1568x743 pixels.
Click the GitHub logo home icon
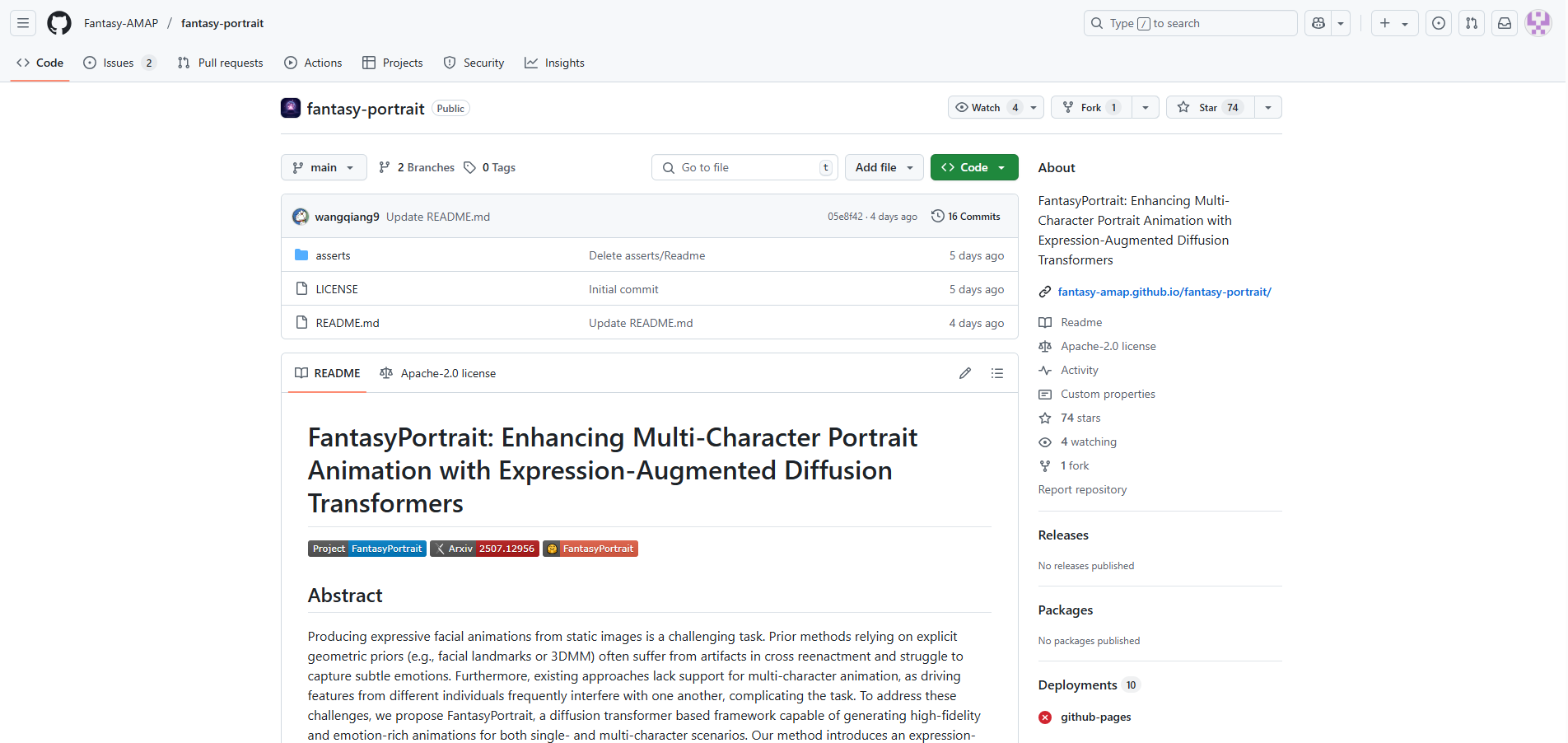coord(59,23)
